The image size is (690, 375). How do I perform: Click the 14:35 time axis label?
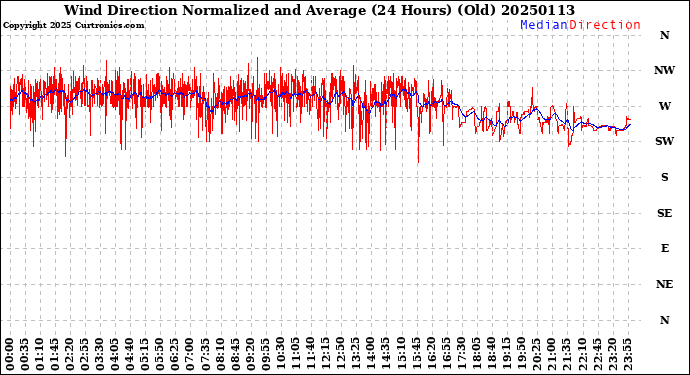[385, 354]
